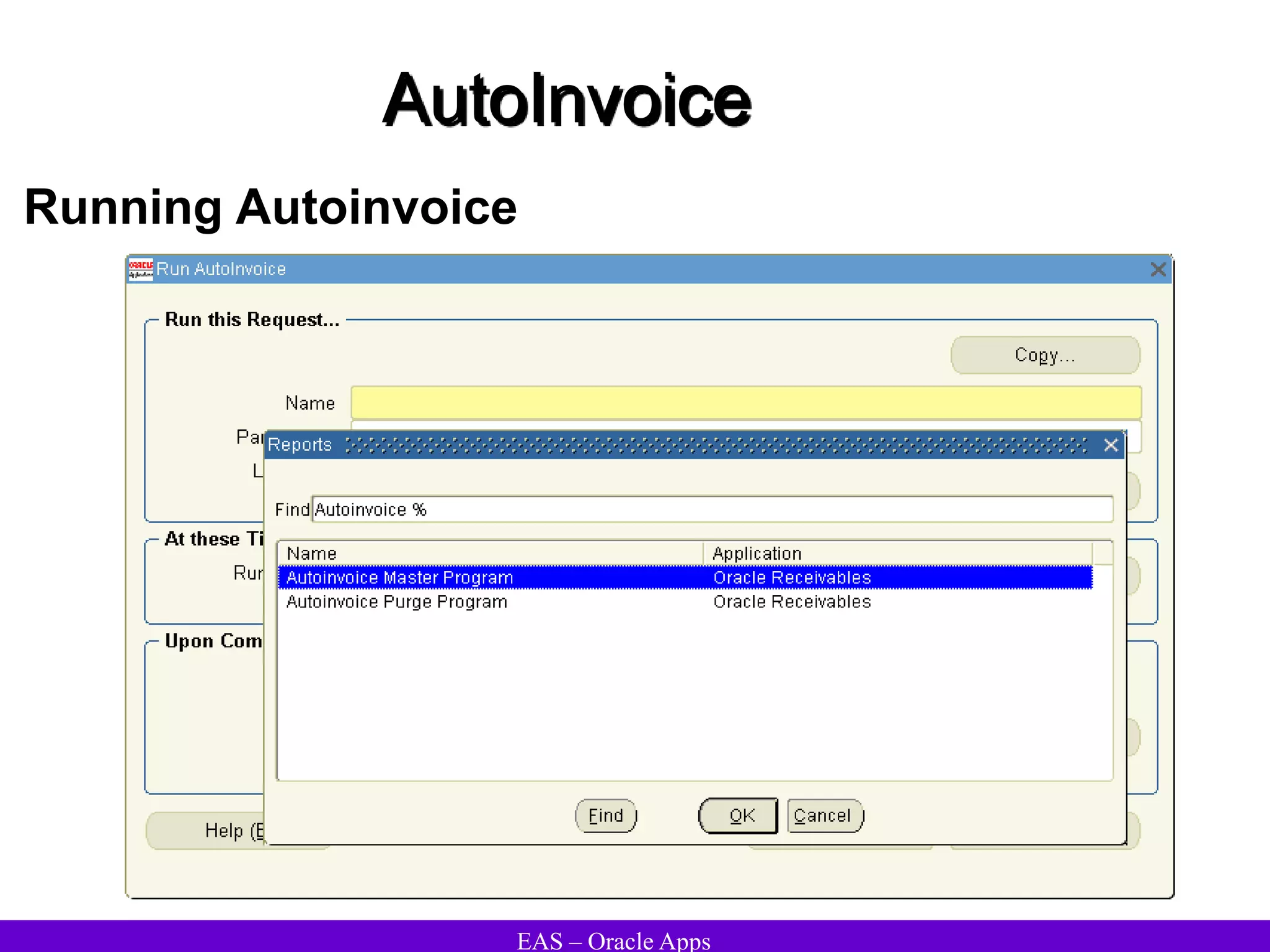Select the Autoinvoice Purge Program row
This screenshot has height=952, width=1270.
[685, 602]
